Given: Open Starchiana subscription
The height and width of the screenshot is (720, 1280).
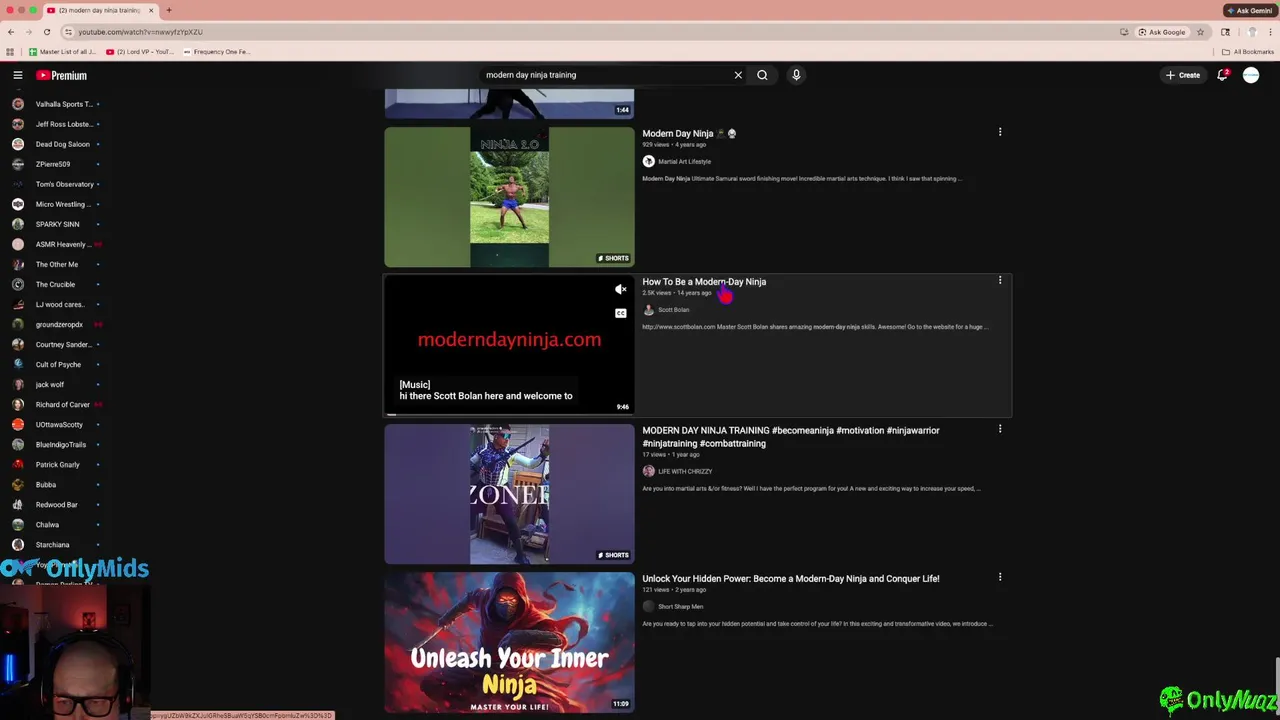Looking at the screenshot, I should [x=55, y=545].
